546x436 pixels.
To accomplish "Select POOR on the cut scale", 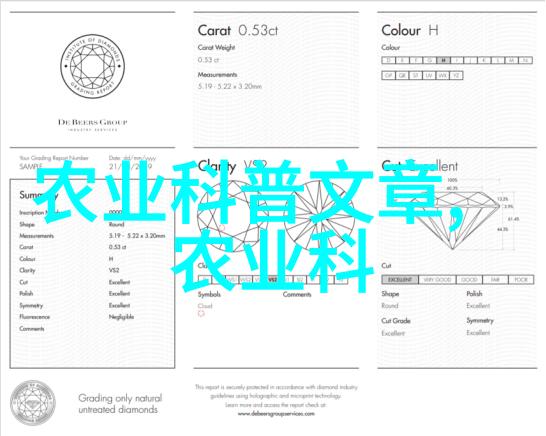I will click(521, 280).
